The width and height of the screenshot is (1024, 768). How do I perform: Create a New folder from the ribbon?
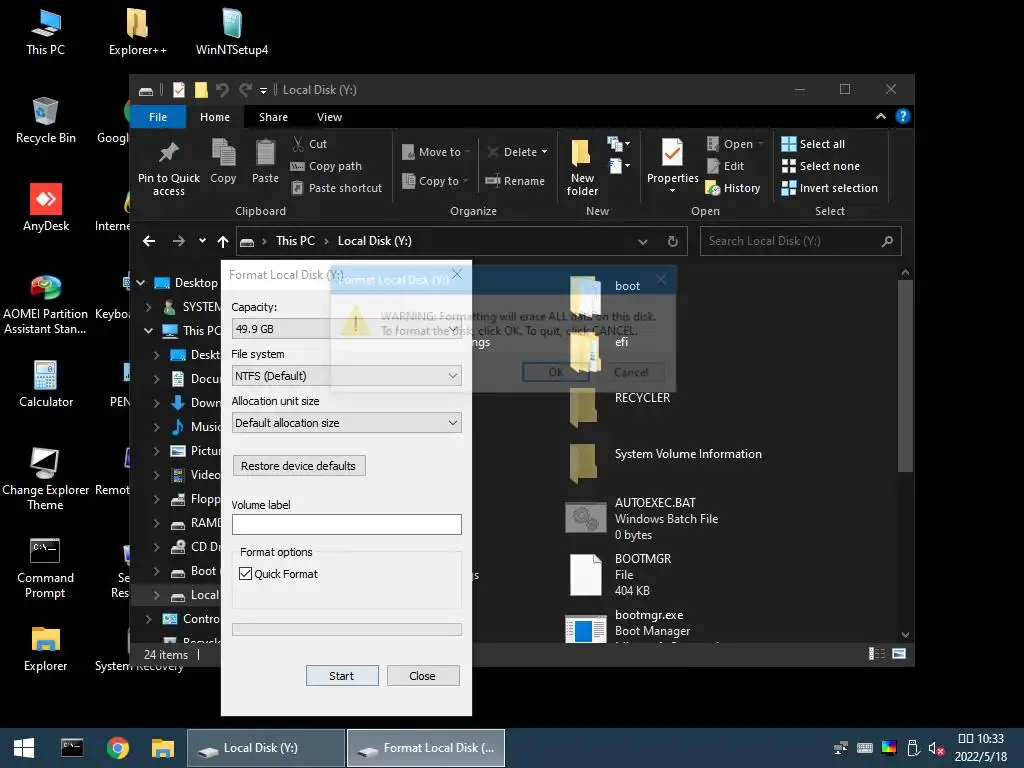582,167
